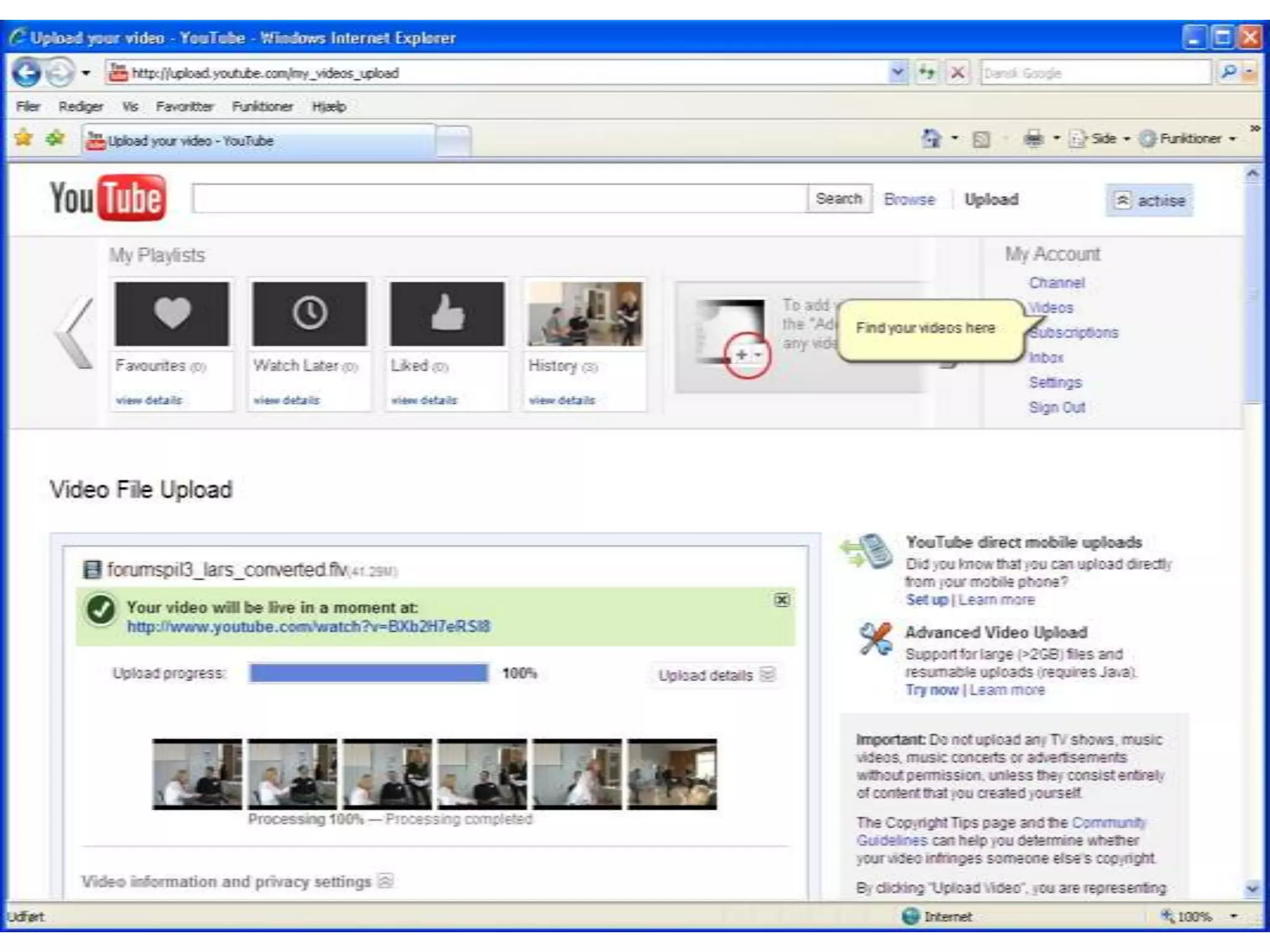Image resolution: width=1270 pixels, height=952 pixels.
Task: Click the stop loading X icon
Action: tap(957, 73)
